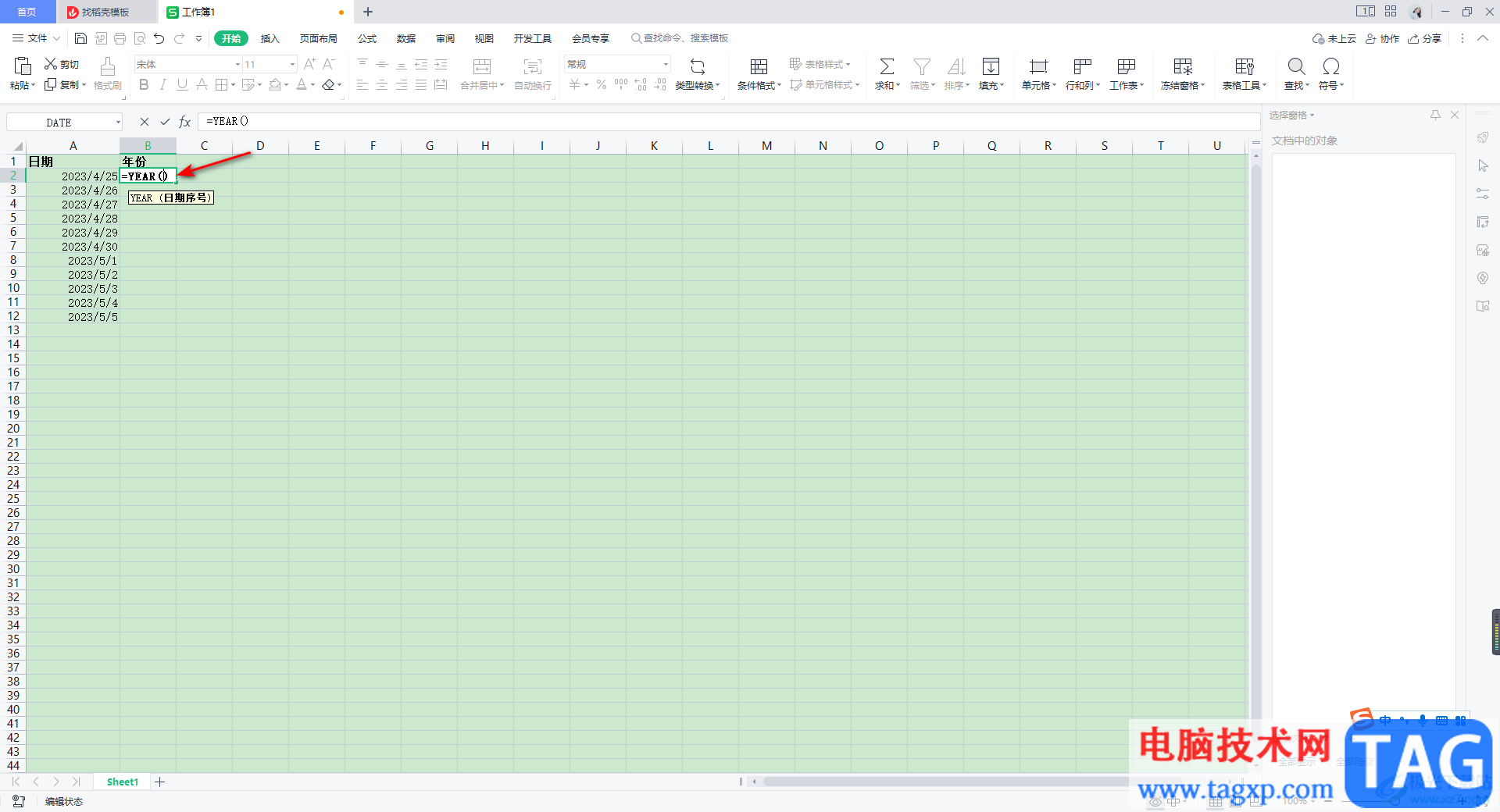Open the Formulas (公式) tab
The height and width of the screenshot is (812, 1500).
pos(366,38)
